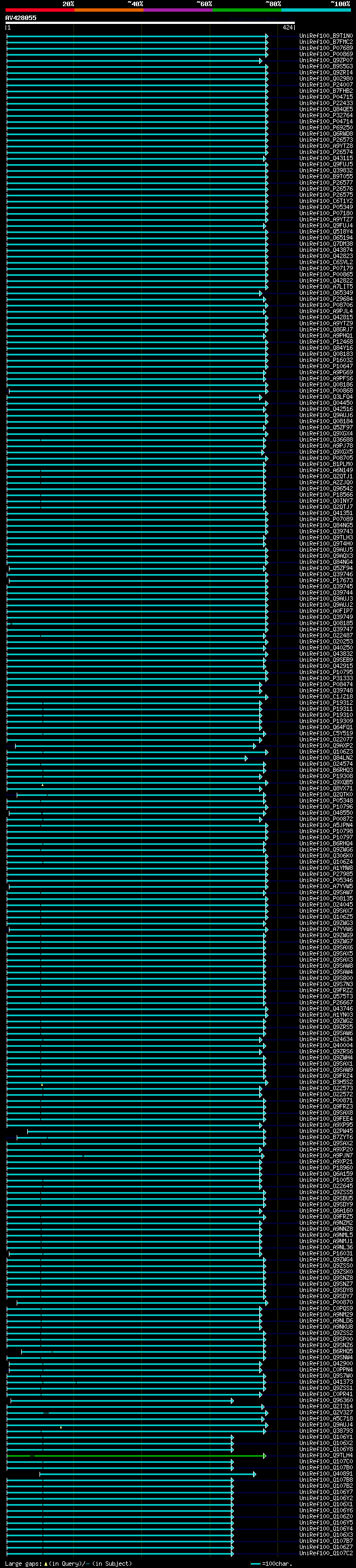Open hit UniRef100_B7FMC2
This screenshot has height=1568, width=356.
click(325, 42)
